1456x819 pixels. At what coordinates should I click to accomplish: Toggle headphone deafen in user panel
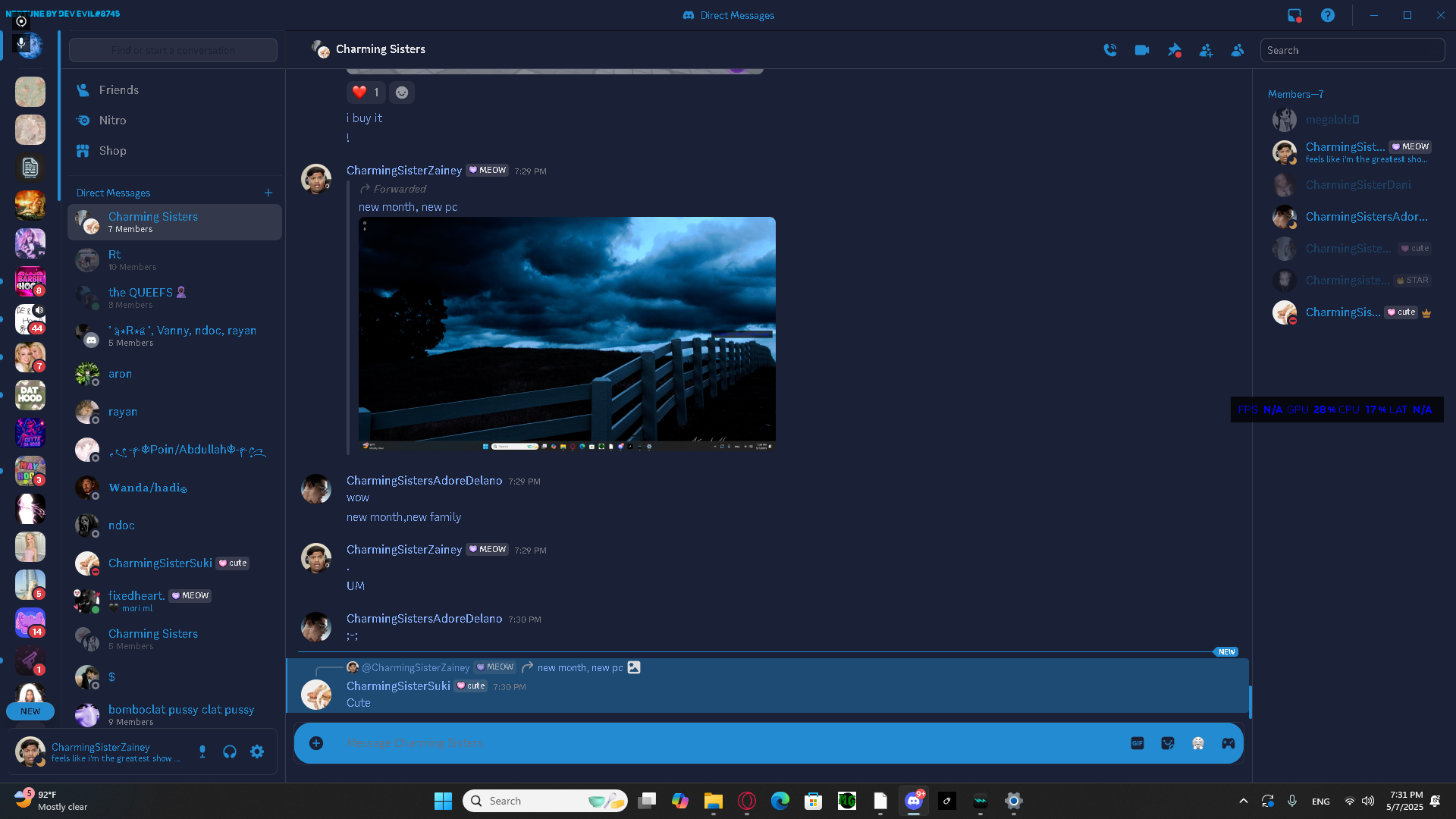pos(230,752)
